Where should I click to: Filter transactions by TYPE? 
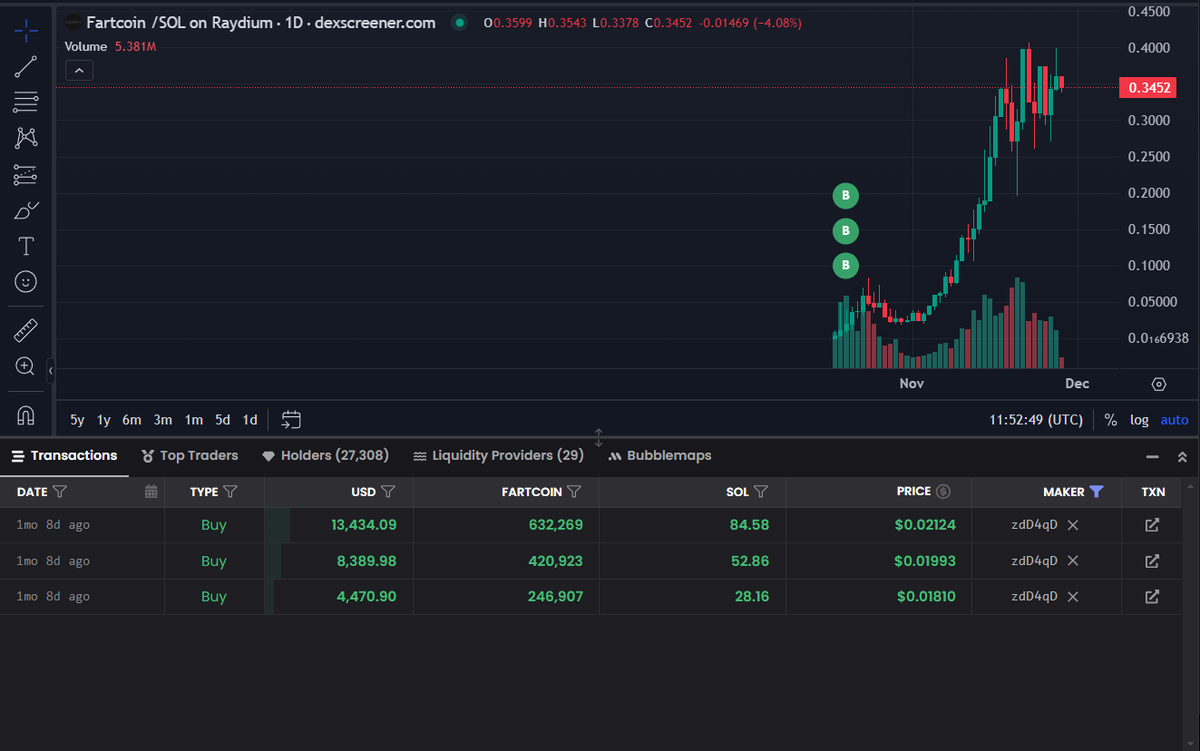coord(231,491)
